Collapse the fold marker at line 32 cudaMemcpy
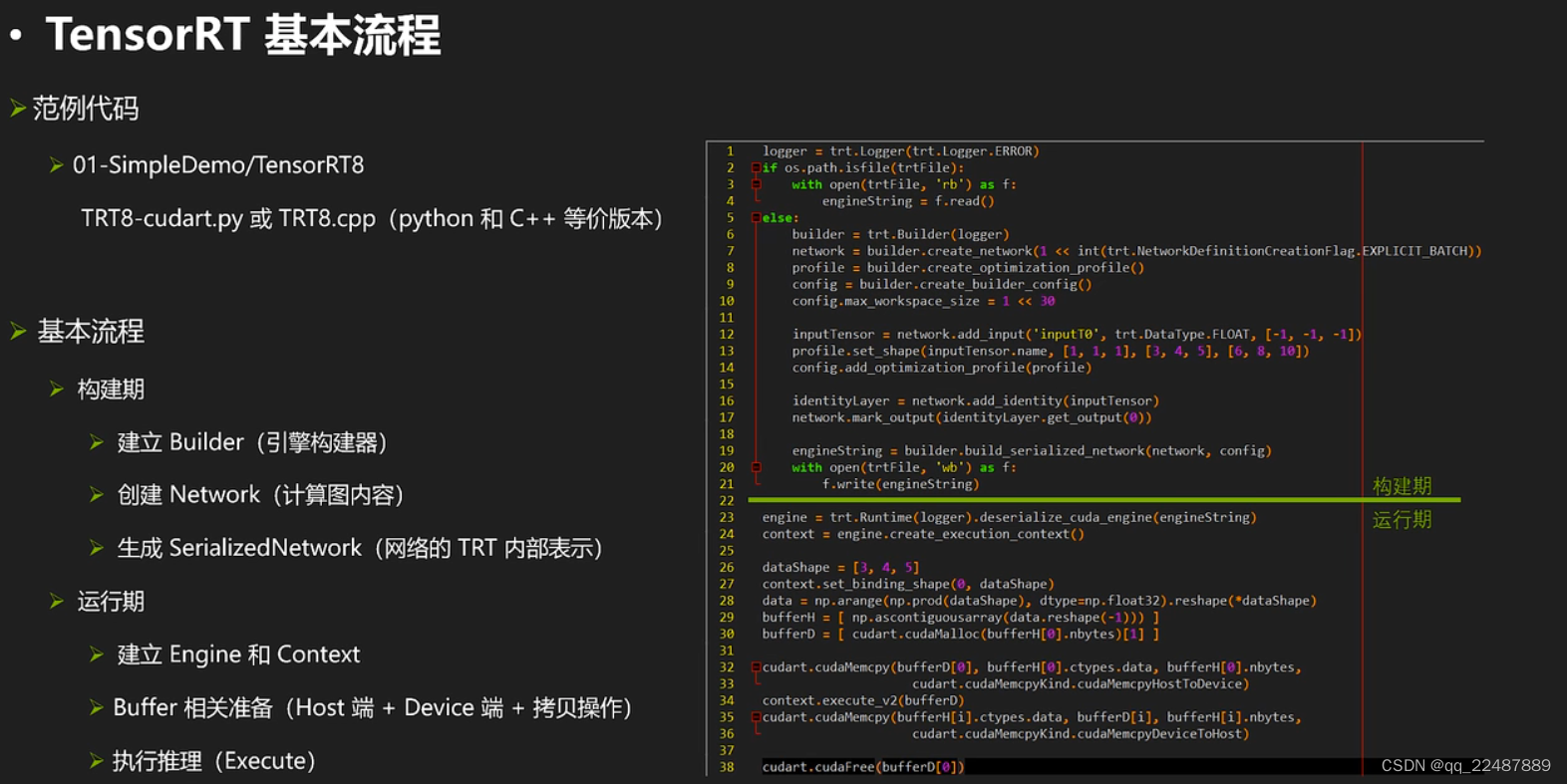1567x784 pixels. click(756, 667)
